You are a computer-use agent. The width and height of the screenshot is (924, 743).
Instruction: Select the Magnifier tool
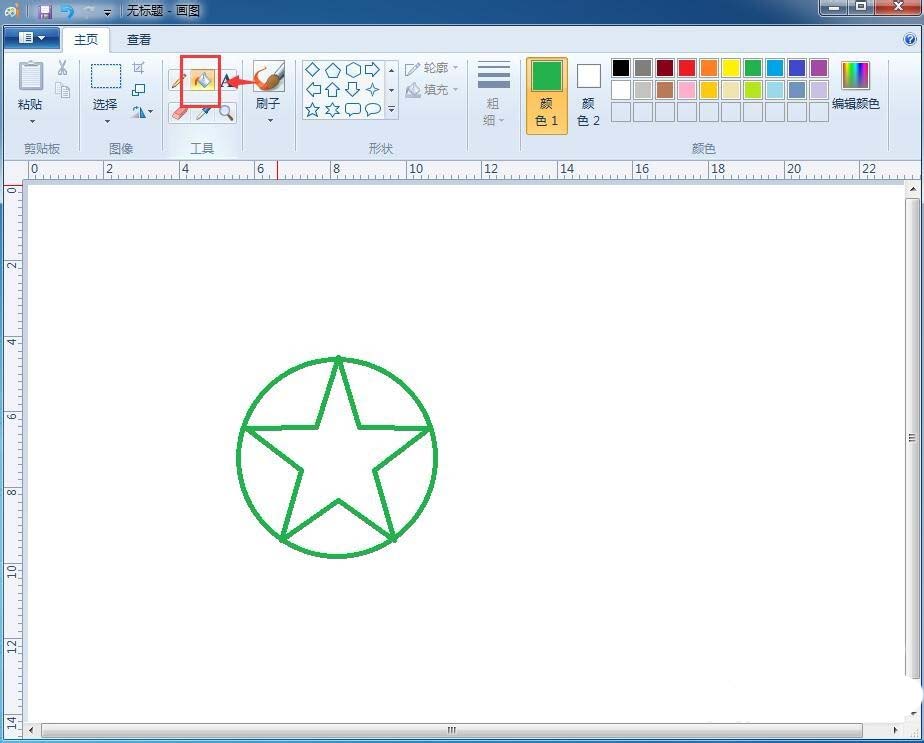(226, 112)
